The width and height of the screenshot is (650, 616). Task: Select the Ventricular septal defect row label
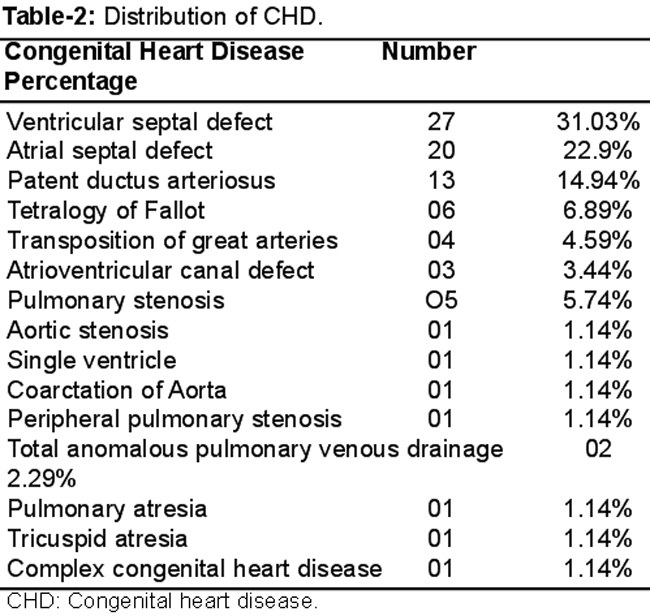tap(140, 122)
